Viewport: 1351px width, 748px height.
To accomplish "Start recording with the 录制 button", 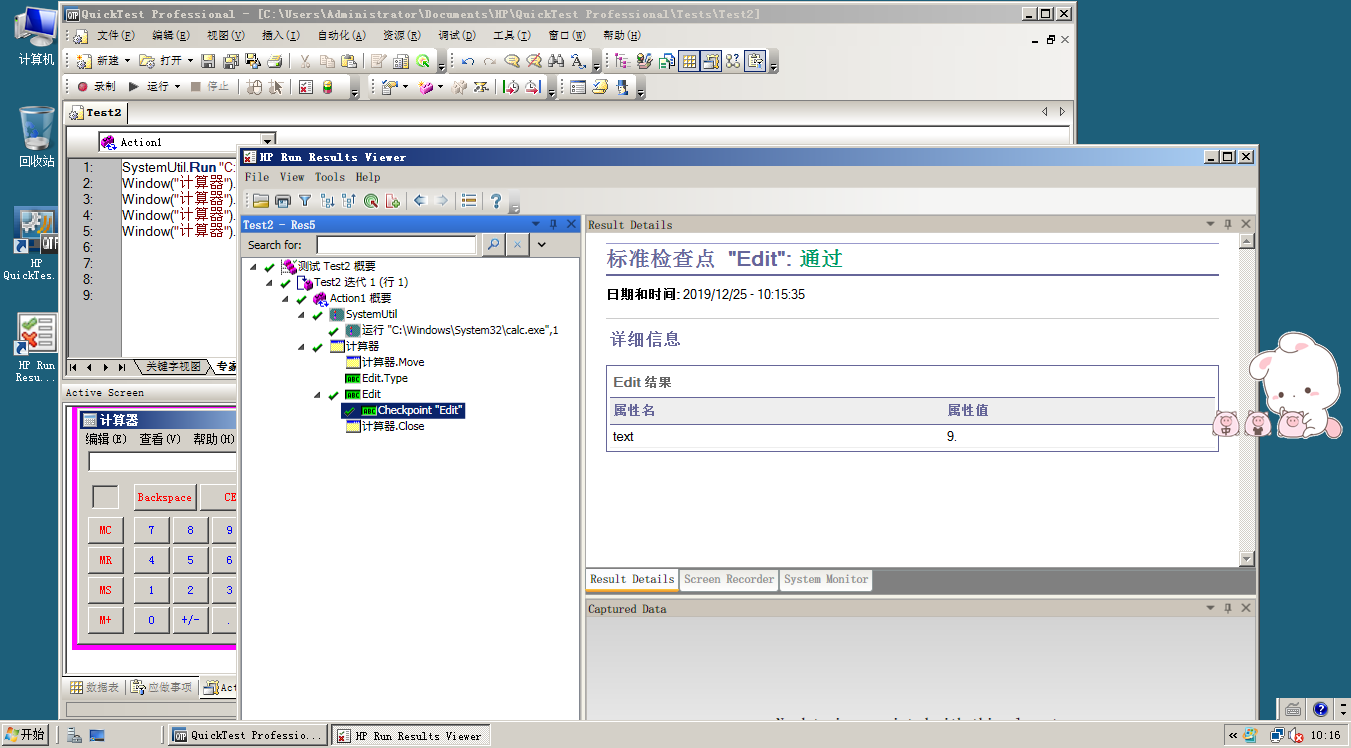I will 96,87.
